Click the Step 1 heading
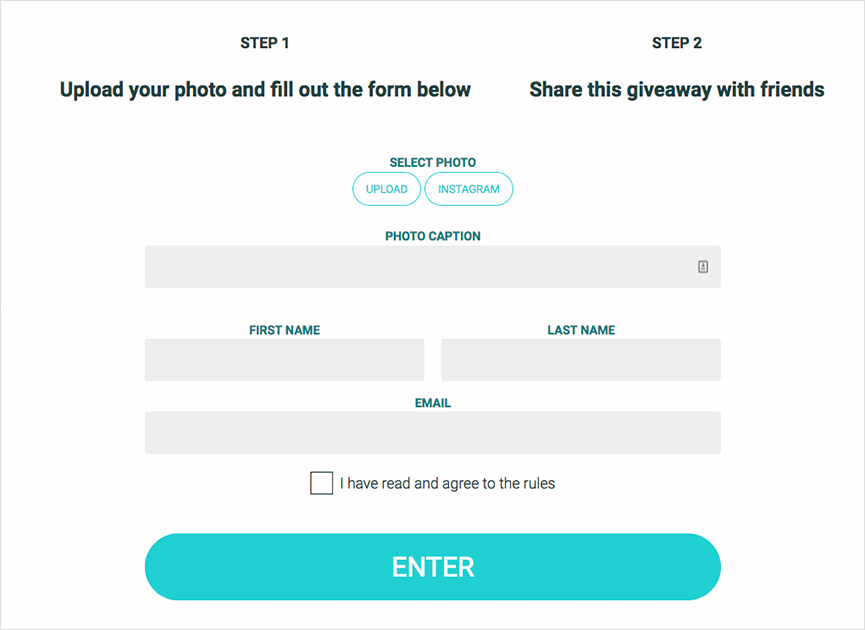Viewport: 865px width, 630px height. [265, 43]
